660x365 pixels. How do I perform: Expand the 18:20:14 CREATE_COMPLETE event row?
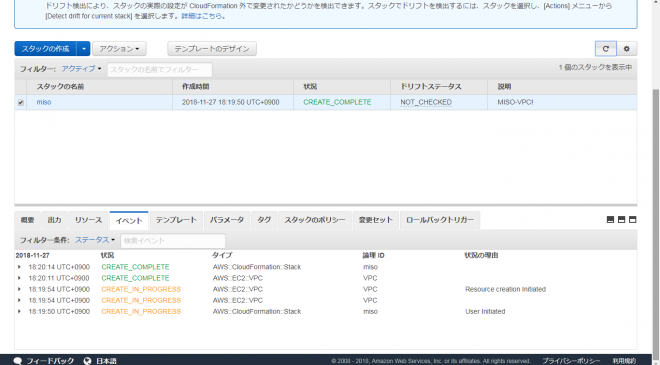click(x=19, y=267)
